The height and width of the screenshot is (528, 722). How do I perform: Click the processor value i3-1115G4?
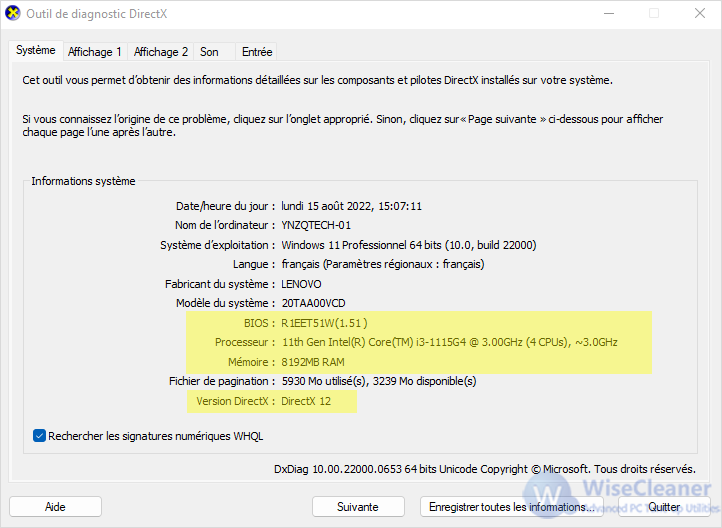coord(449,342)
